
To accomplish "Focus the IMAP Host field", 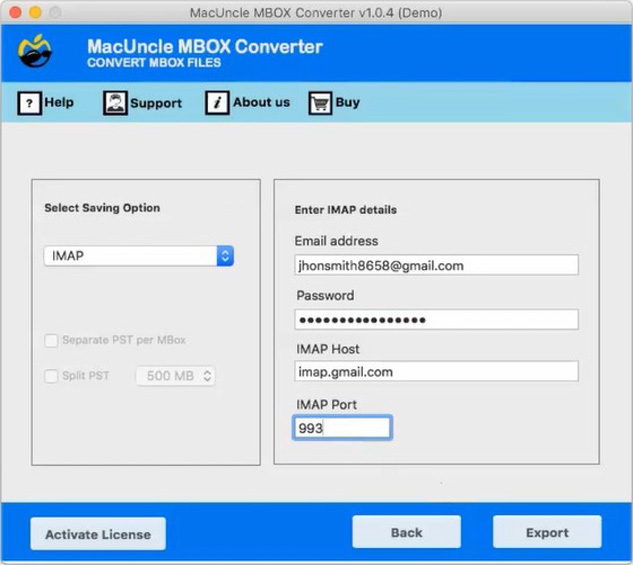I will (436, 371).
